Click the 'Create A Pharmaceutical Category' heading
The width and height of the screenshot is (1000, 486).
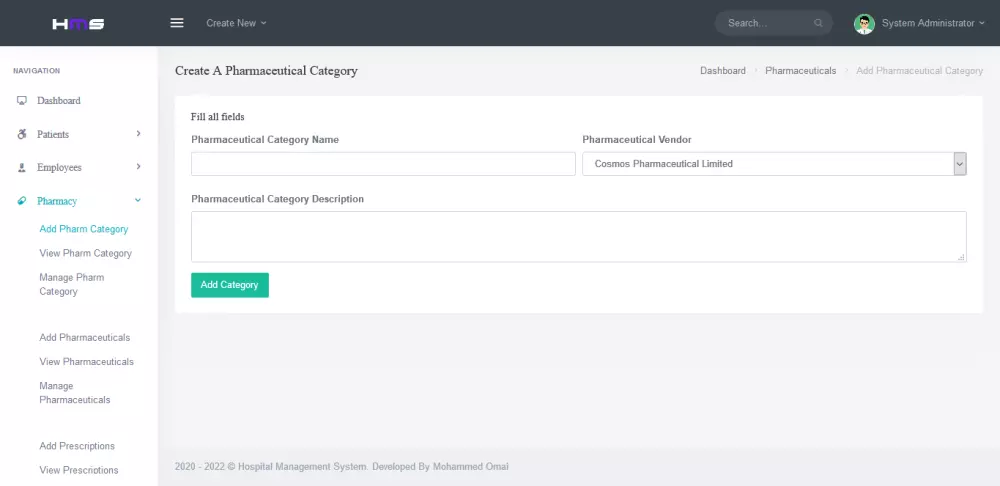tap(266, 71)
